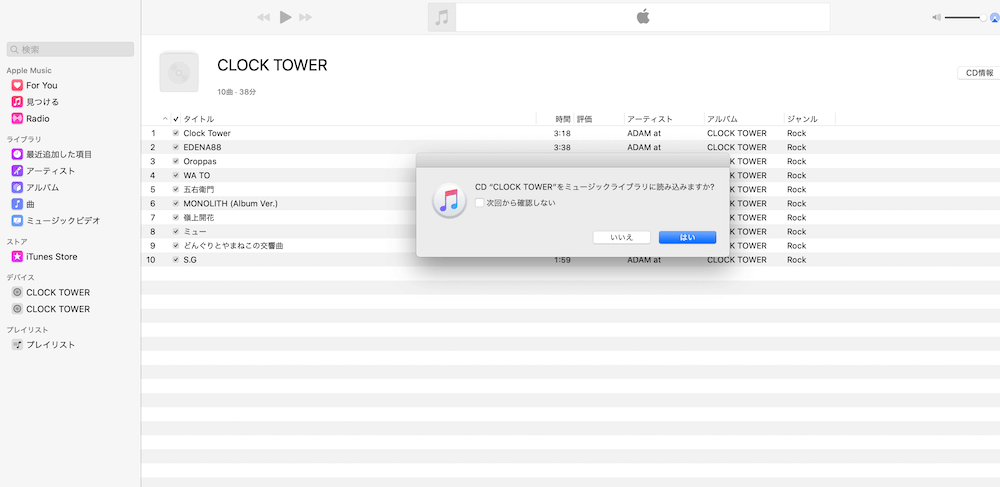Click the はい button to import CD

coord(688,237)
